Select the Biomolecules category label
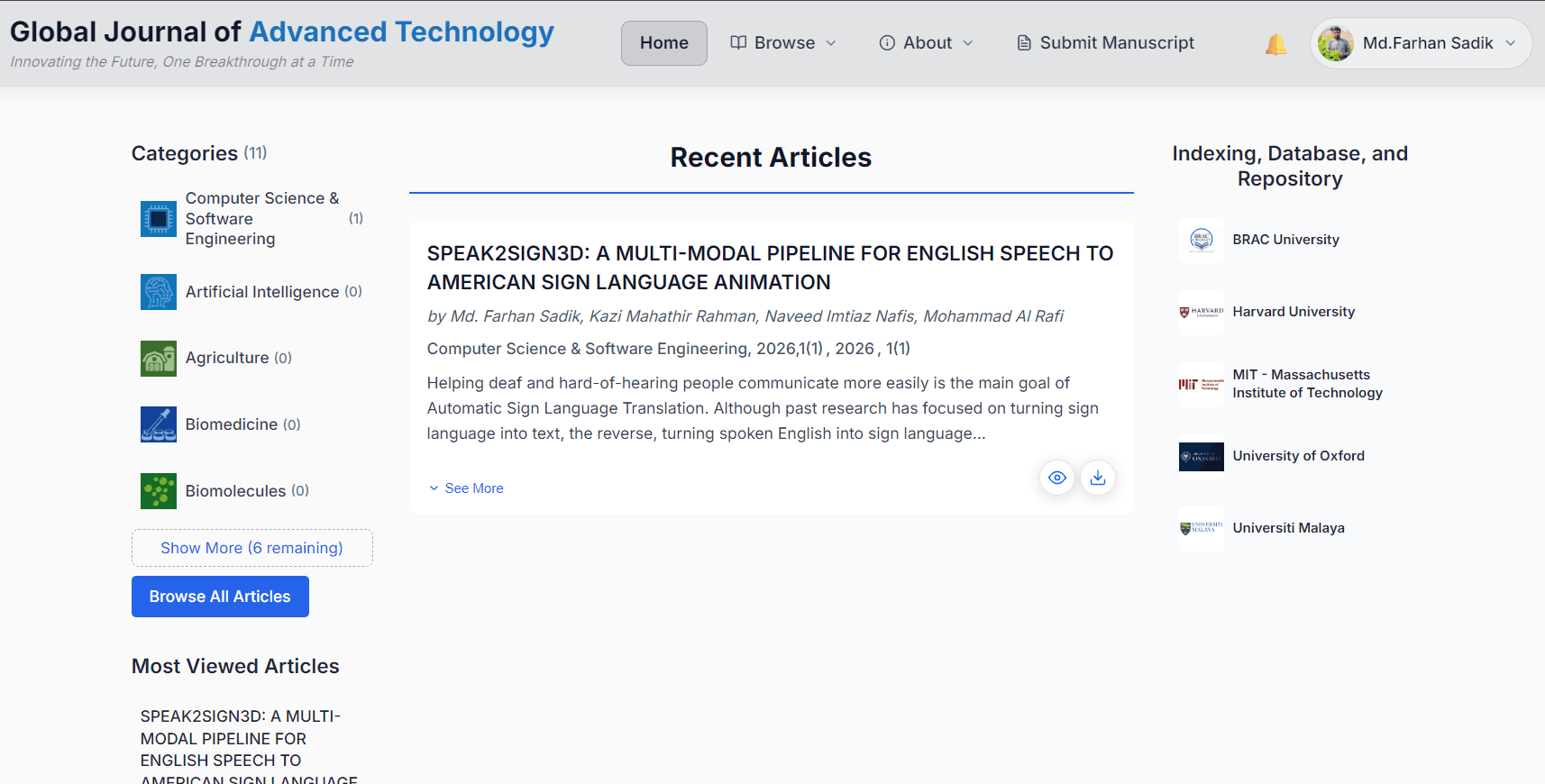This screenshot has height=784, width=1545. (236, 491)
